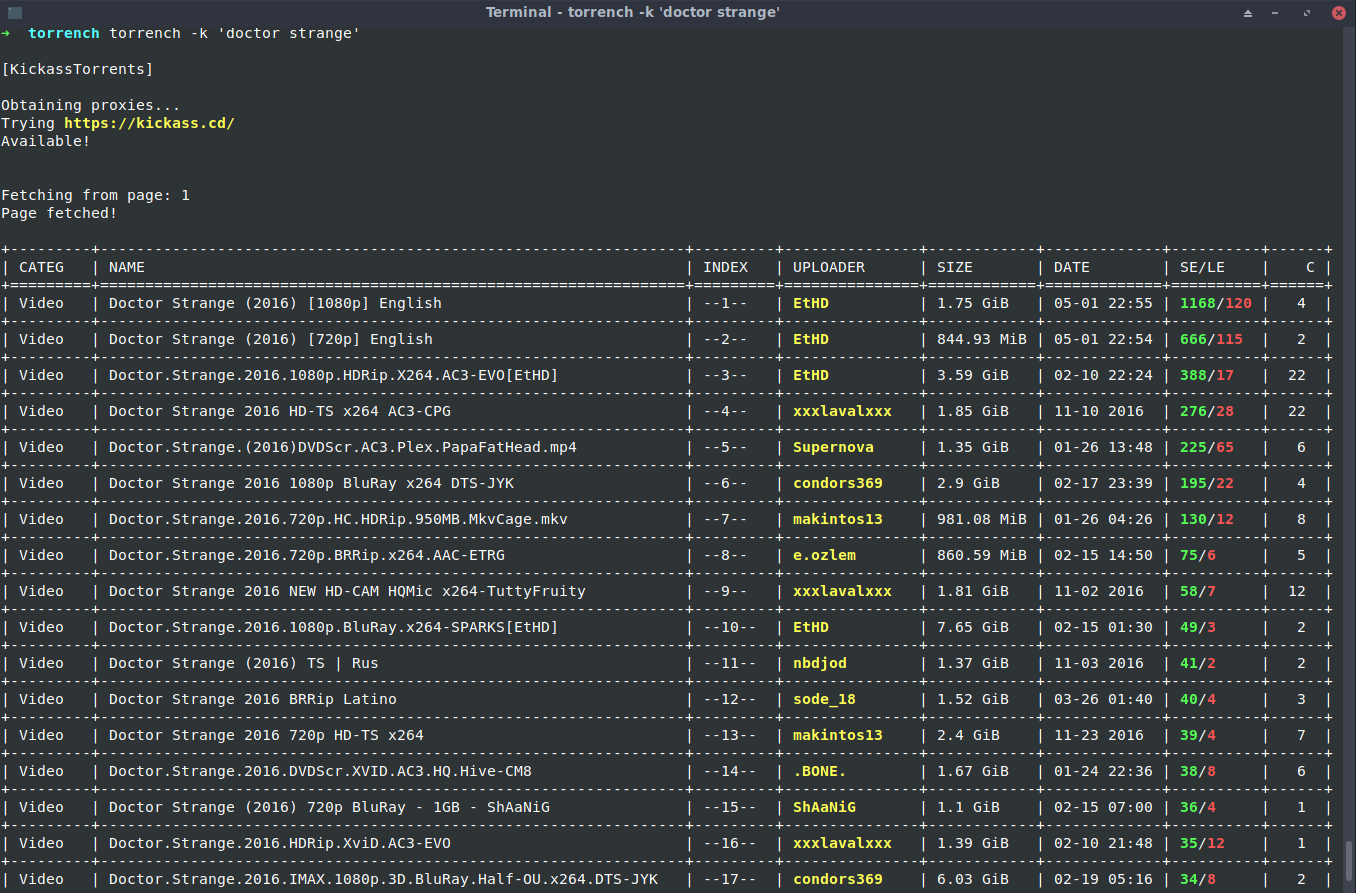The width and height of the screenshot is (1356, 893).
Task: Click the UPLOADER column header
Action: pyautogui.click(x=829, y=267)
